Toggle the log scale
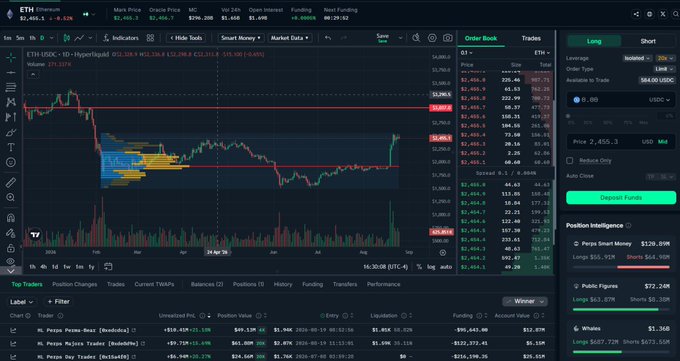The height and width of the screenshot is (361, 680). point(431,267)
